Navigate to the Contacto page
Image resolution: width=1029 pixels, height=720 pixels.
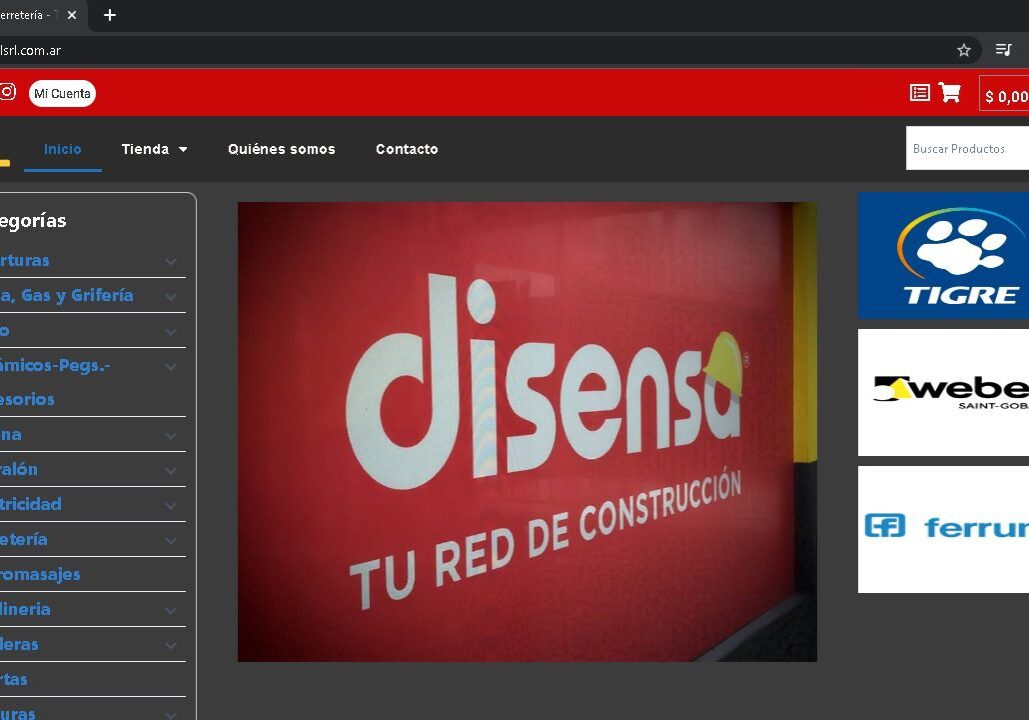[406, 149]
